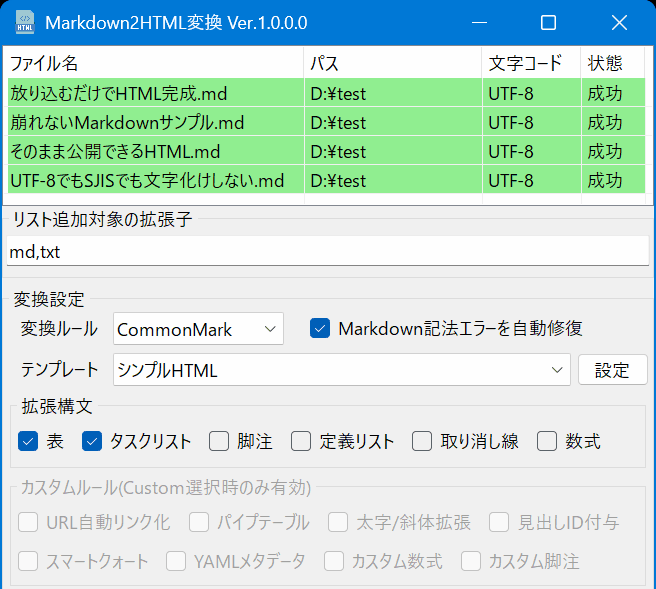Image resolution: width=656 pixels, height=589 pixels.
Task: Enable the 脚注 extension checkbox
Action: 219,441
